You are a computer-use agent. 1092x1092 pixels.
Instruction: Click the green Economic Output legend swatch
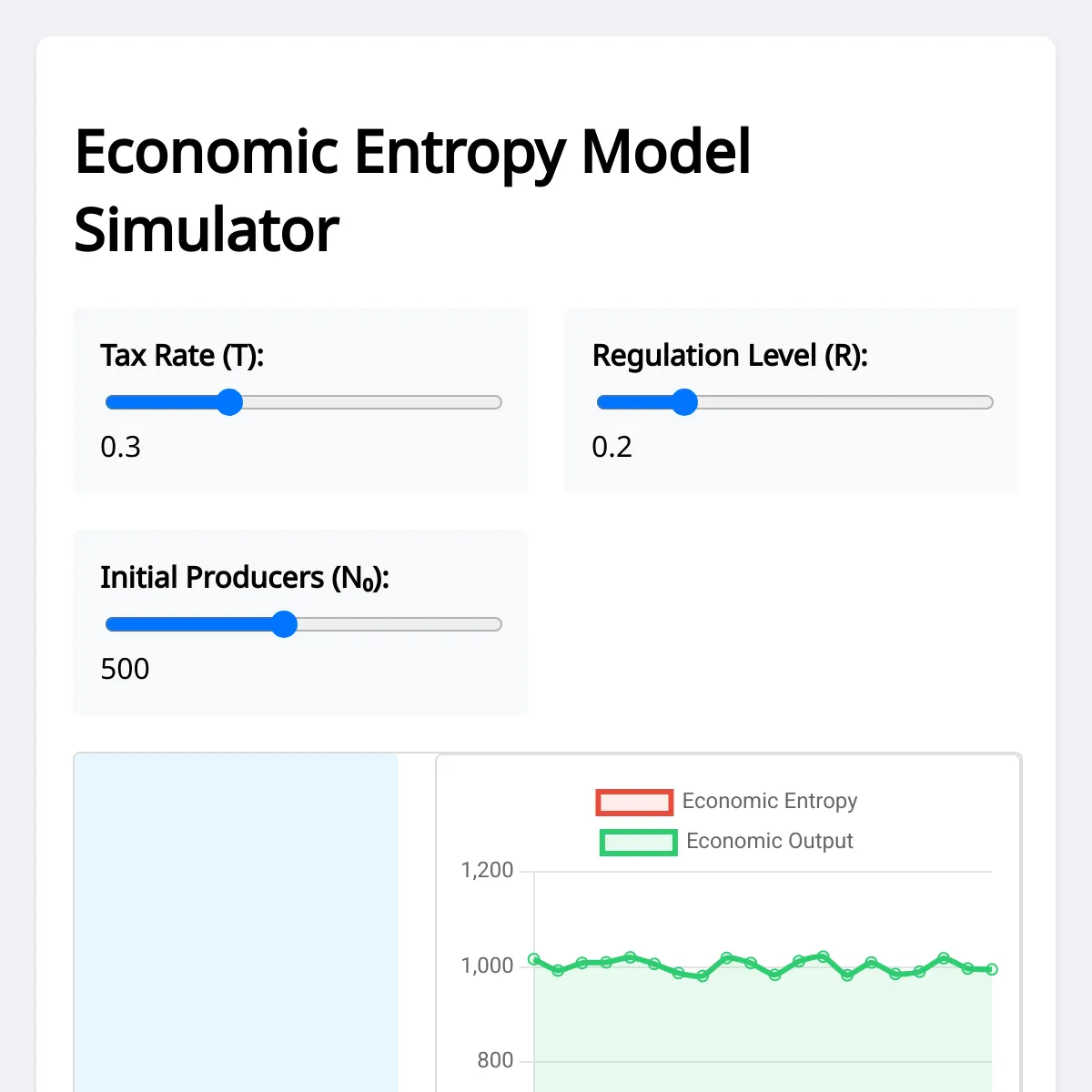point(637,842)
